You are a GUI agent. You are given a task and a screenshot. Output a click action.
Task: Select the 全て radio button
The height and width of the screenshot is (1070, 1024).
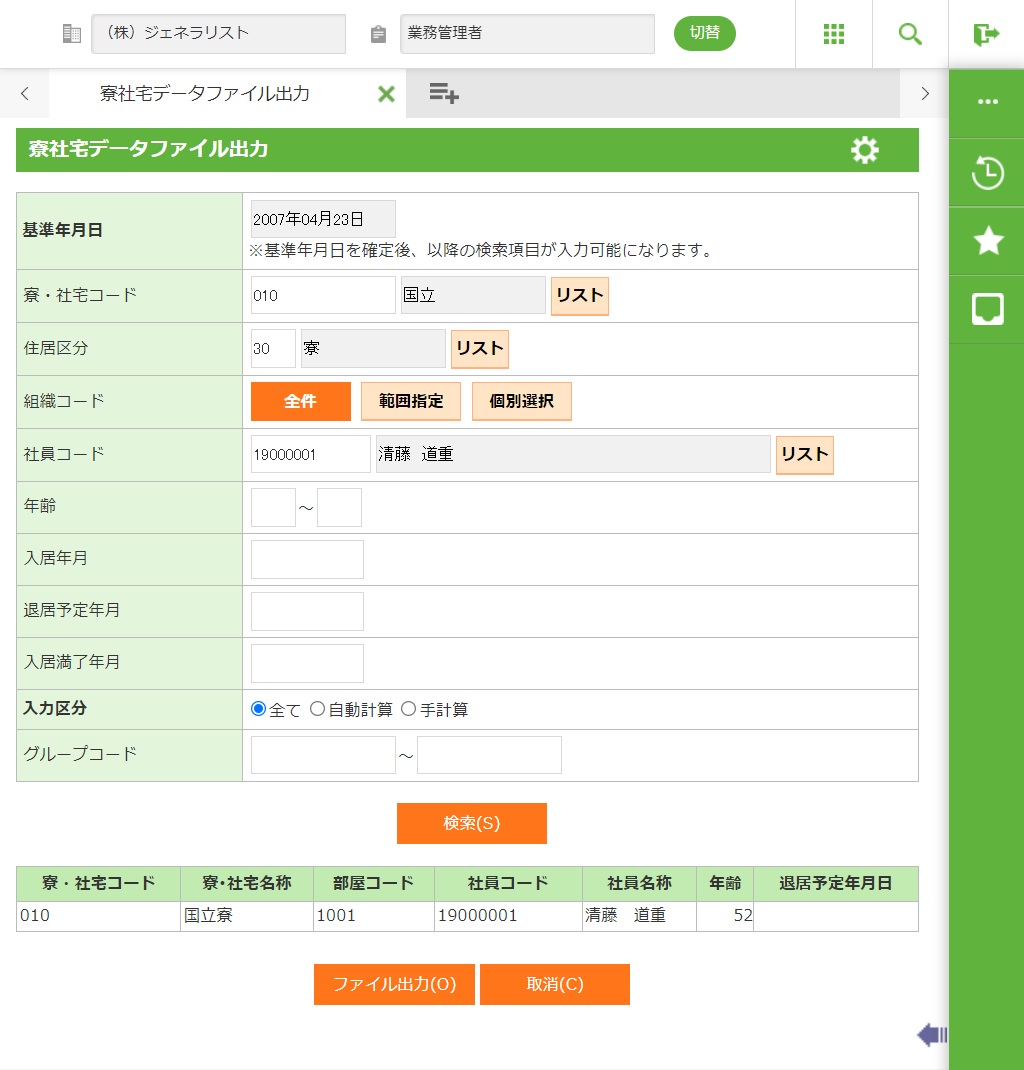(259, 709)
